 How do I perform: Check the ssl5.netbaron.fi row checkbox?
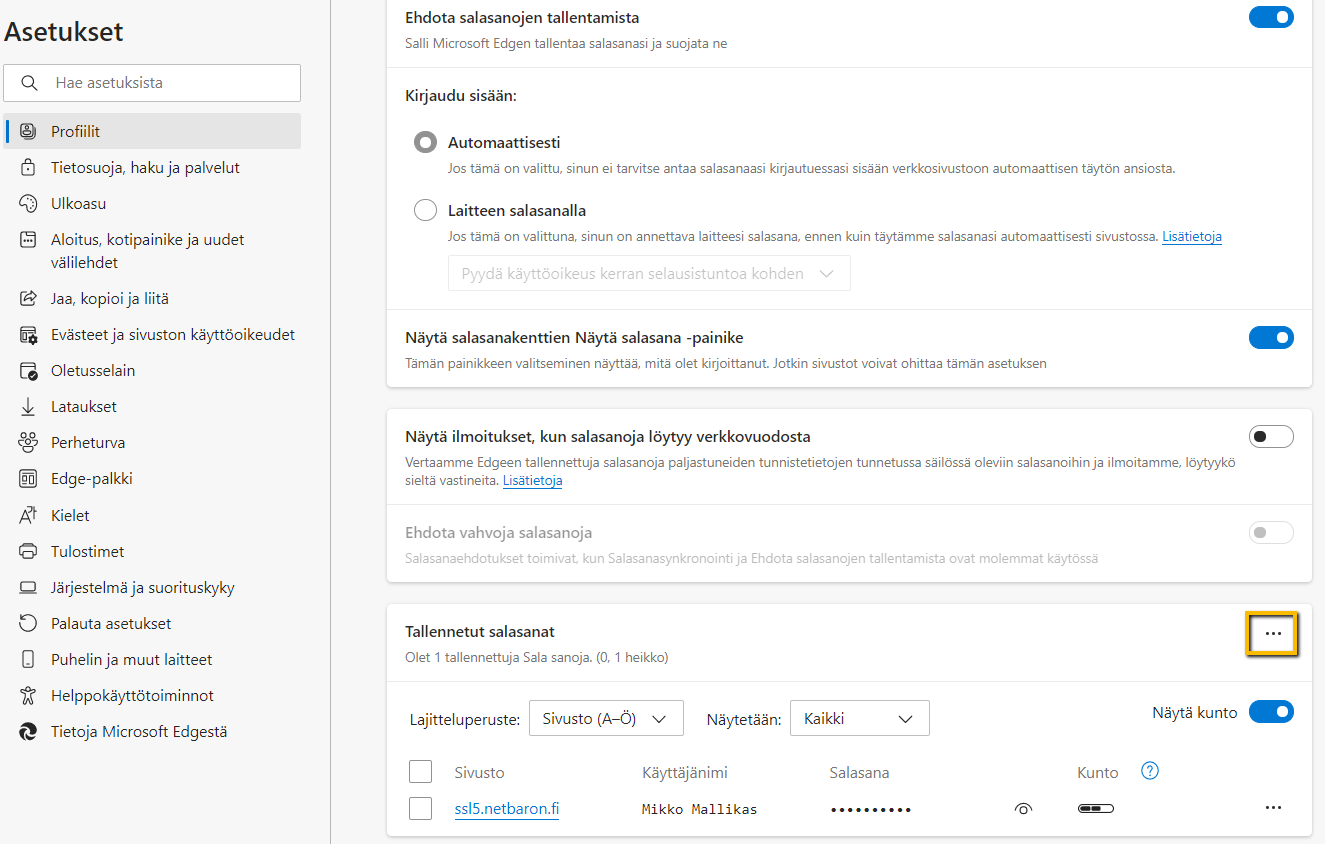(x=420, y=808)
